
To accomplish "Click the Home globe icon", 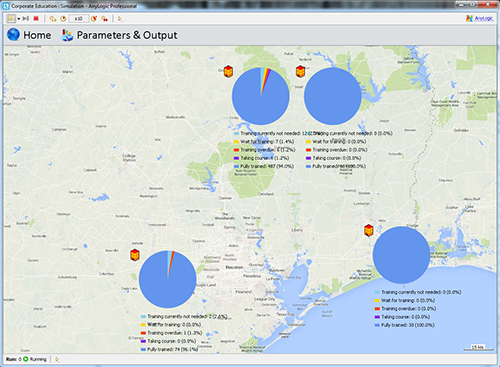I will pyautogui.click(x=14, y=34).
